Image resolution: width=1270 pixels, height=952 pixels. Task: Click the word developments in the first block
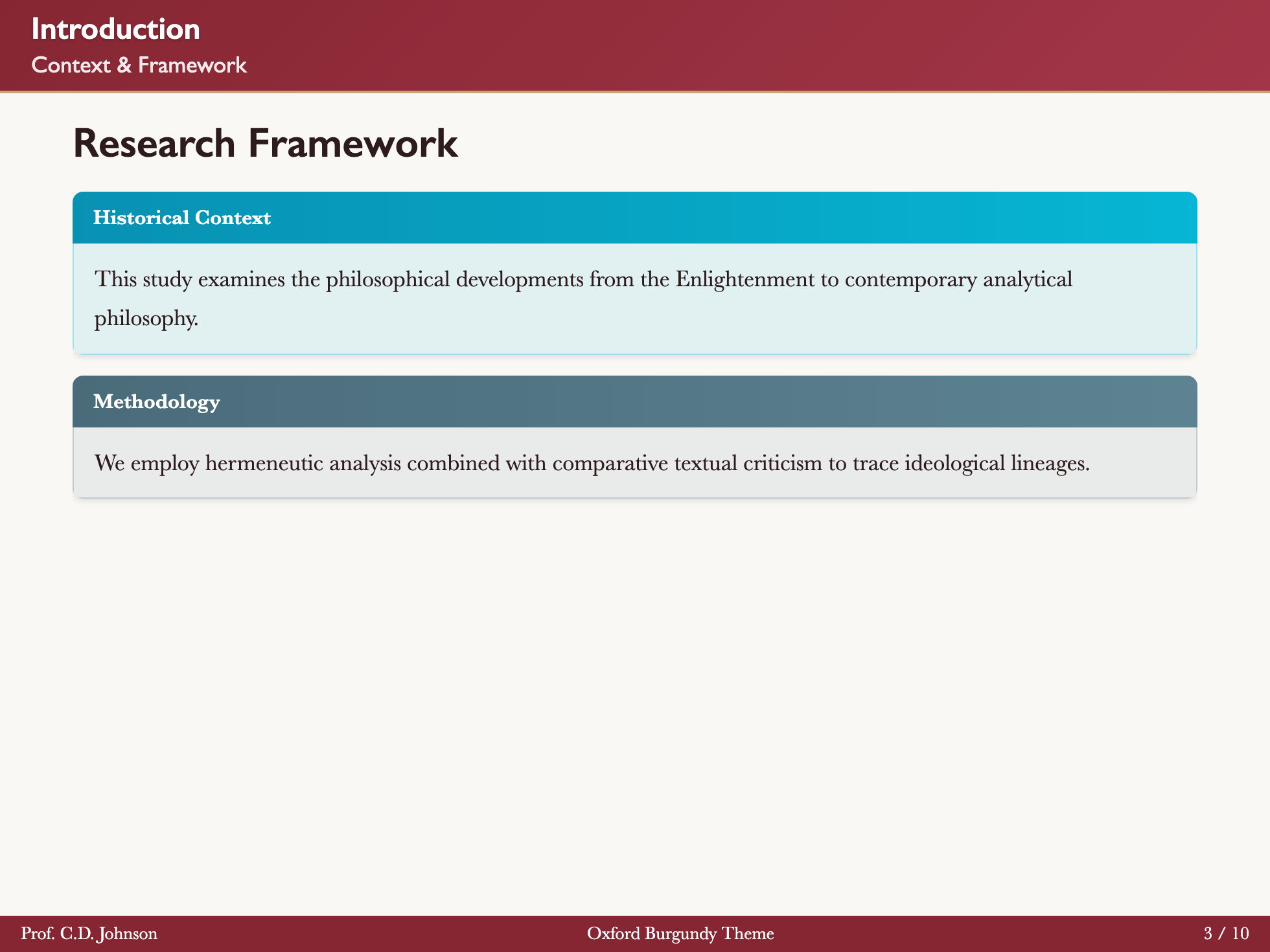coord(520,279)
